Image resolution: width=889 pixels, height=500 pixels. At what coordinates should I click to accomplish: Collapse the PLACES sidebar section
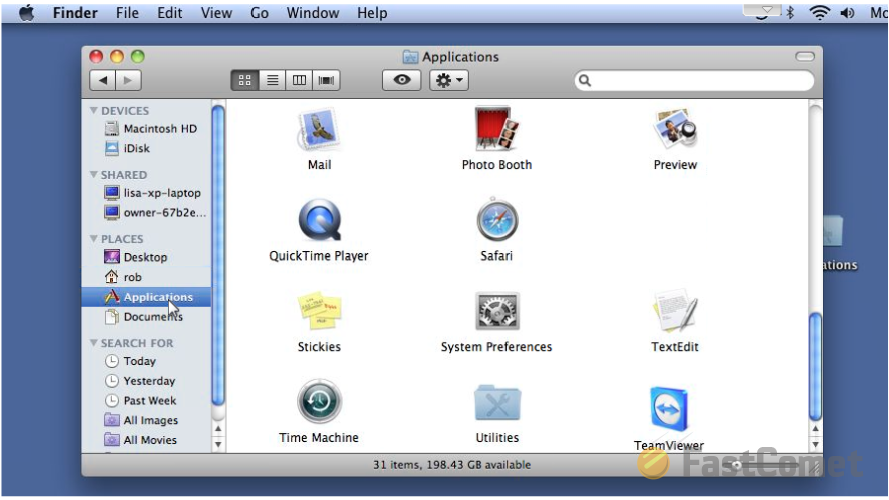point(94,239)
